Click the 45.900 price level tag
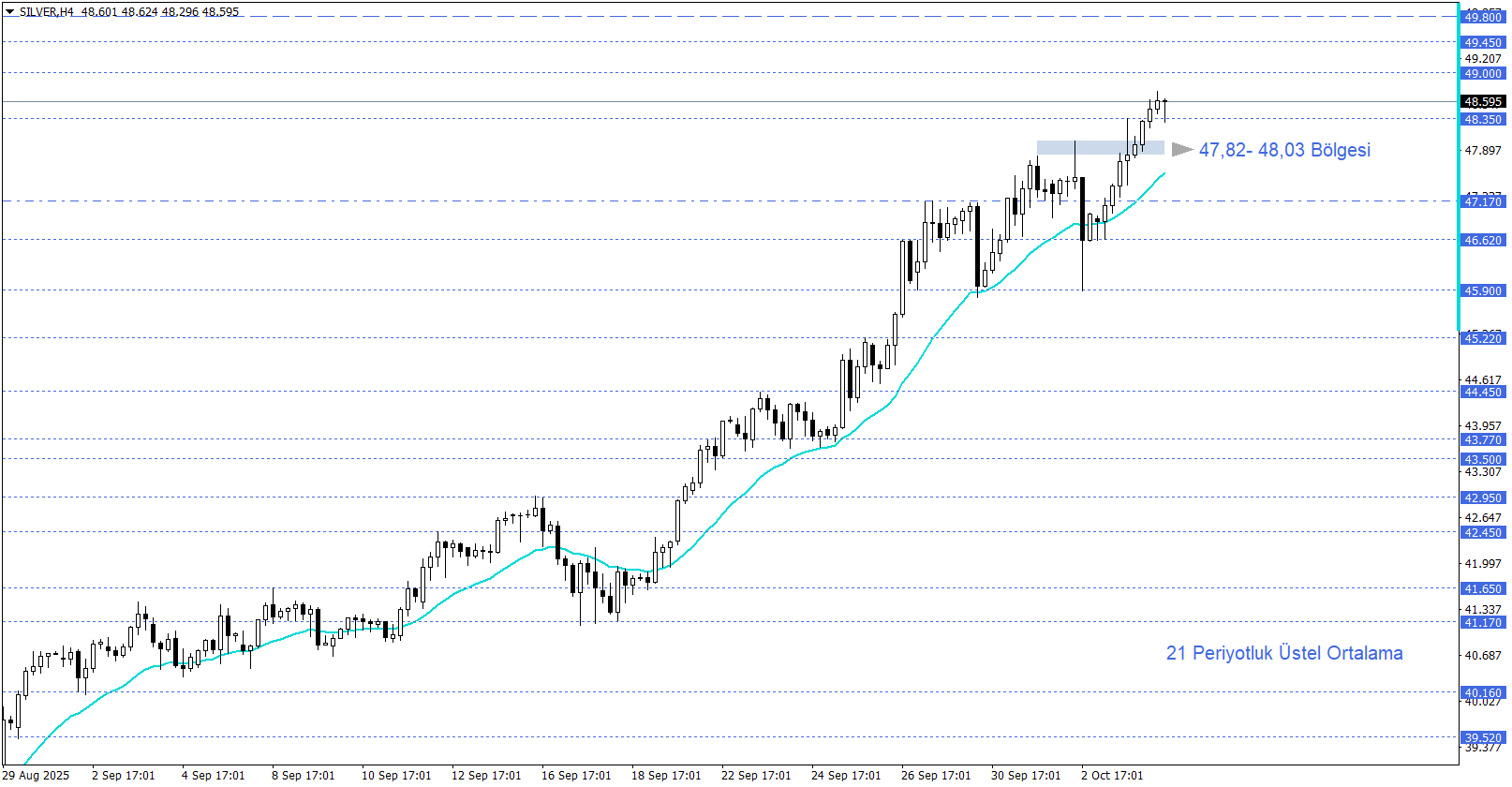The image size is (1512, 787). (x=1482, y=290)
